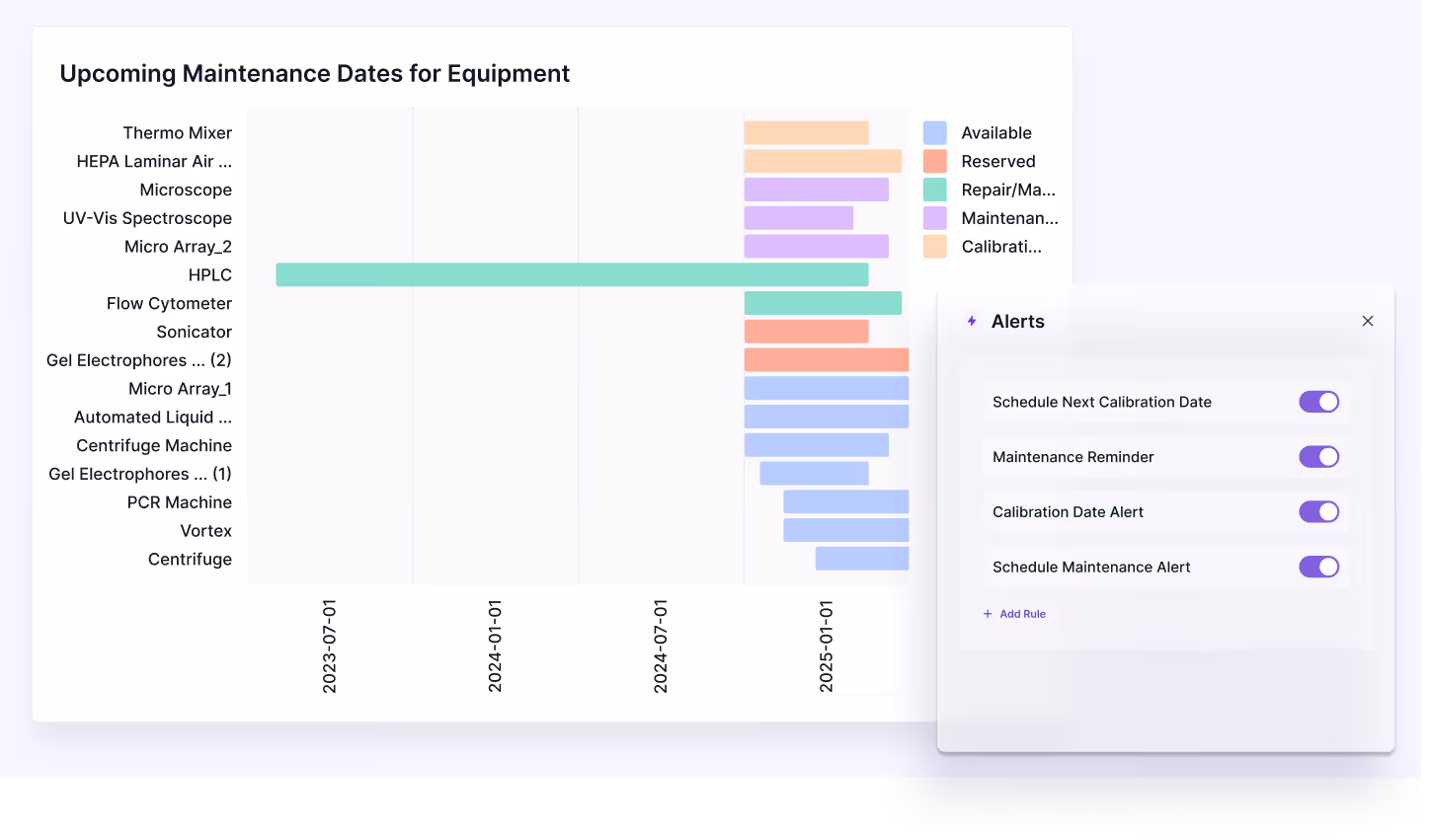
Task: Select the Flow Cytometer repair bar
Action: point(822,303)
